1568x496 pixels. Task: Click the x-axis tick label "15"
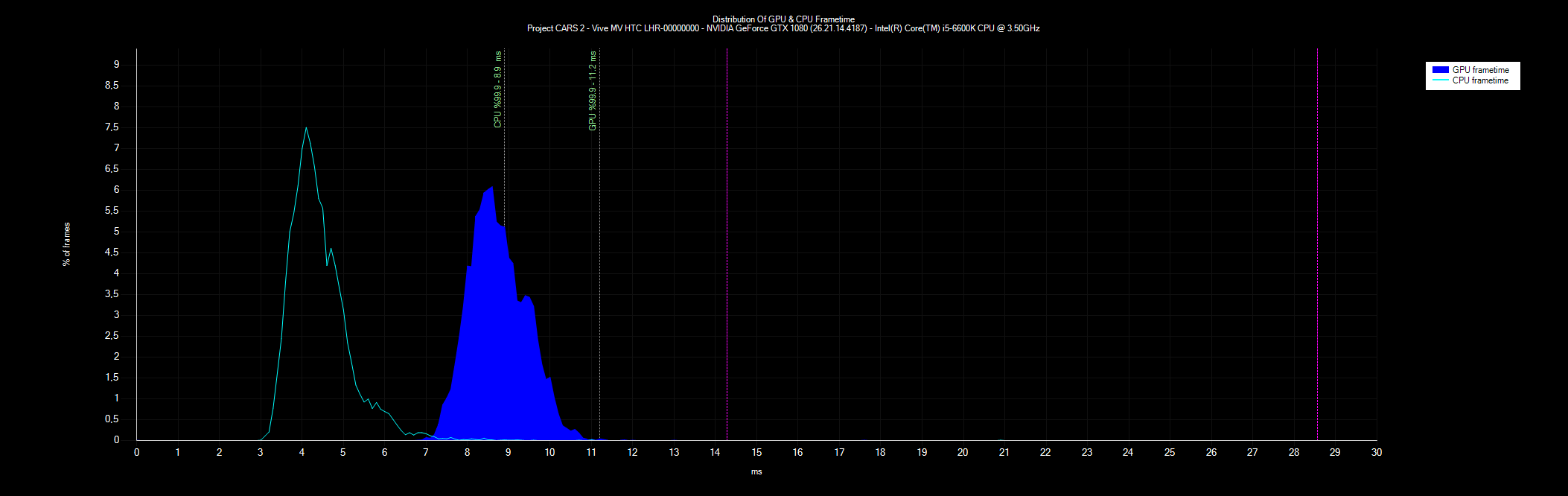756,452
